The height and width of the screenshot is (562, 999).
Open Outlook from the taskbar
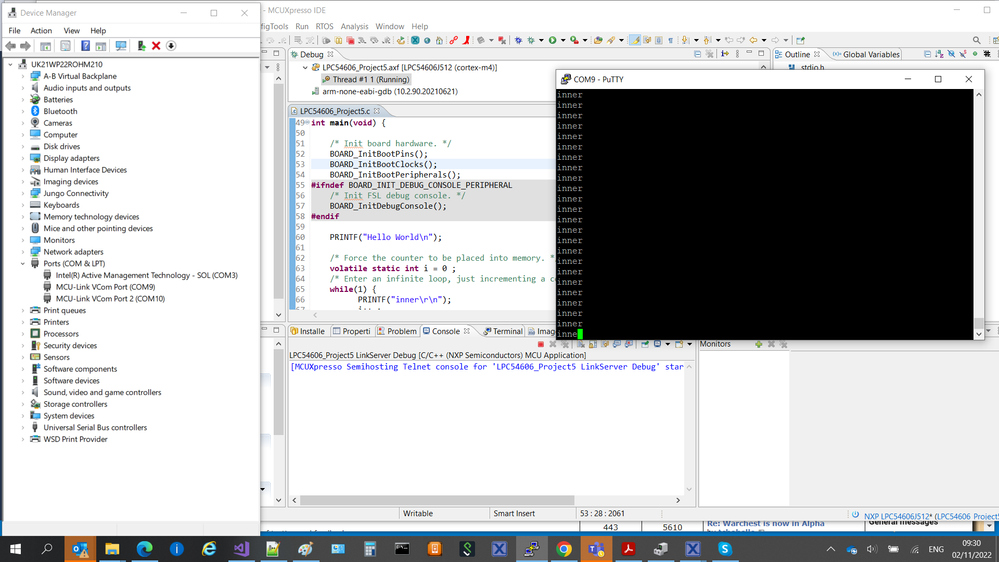point(80,549)
